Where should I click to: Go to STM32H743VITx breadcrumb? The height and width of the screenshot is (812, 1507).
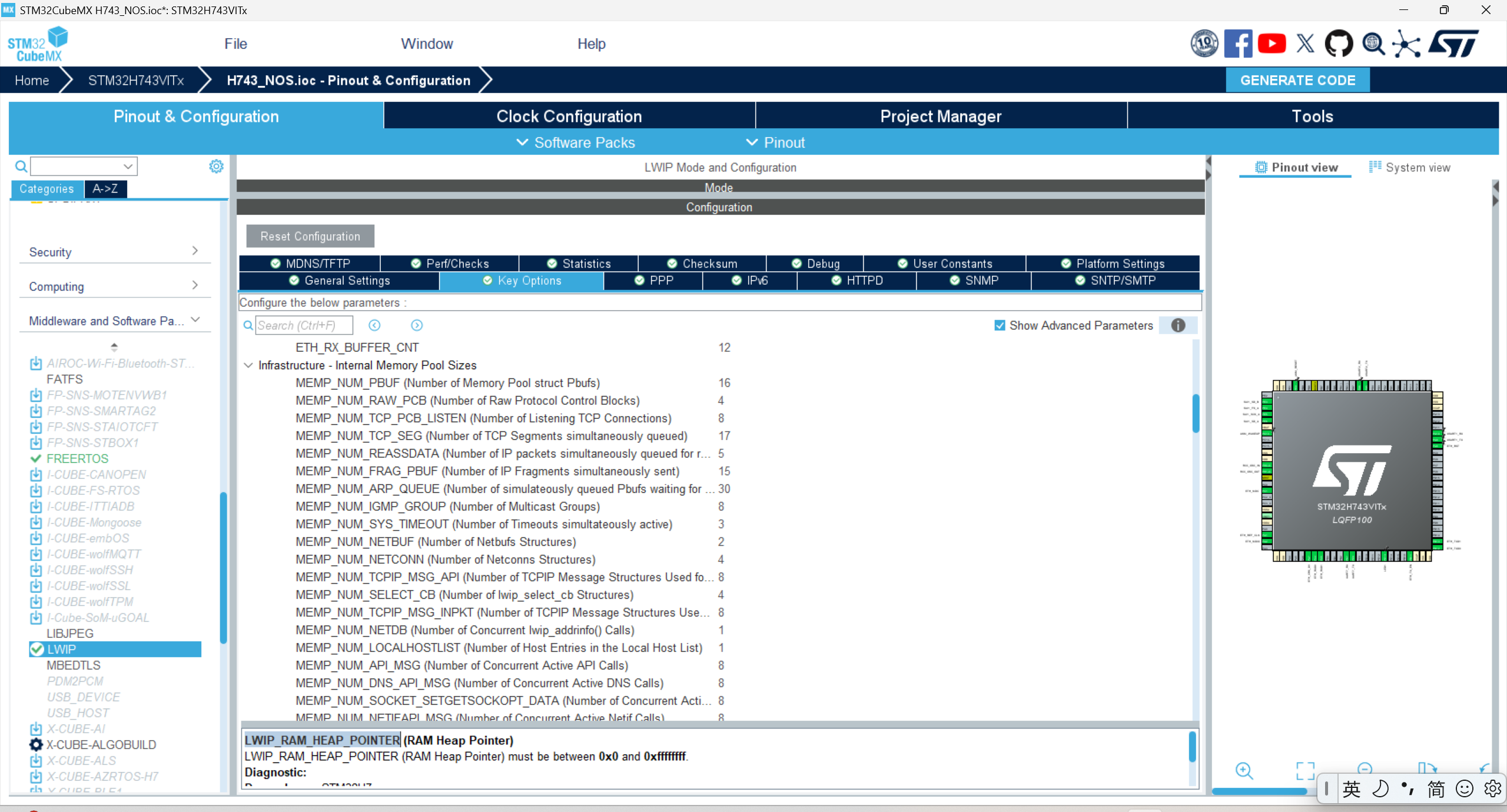click(x=136, y=80)
